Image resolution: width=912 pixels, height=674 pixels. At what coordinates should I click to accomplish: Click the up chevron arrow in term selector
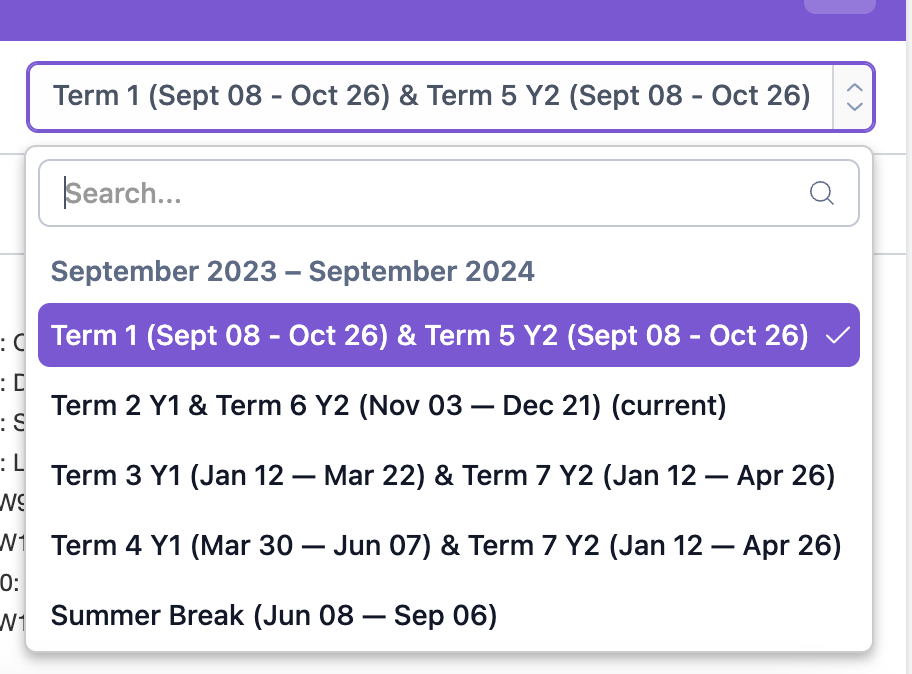(x=854, y=86)
